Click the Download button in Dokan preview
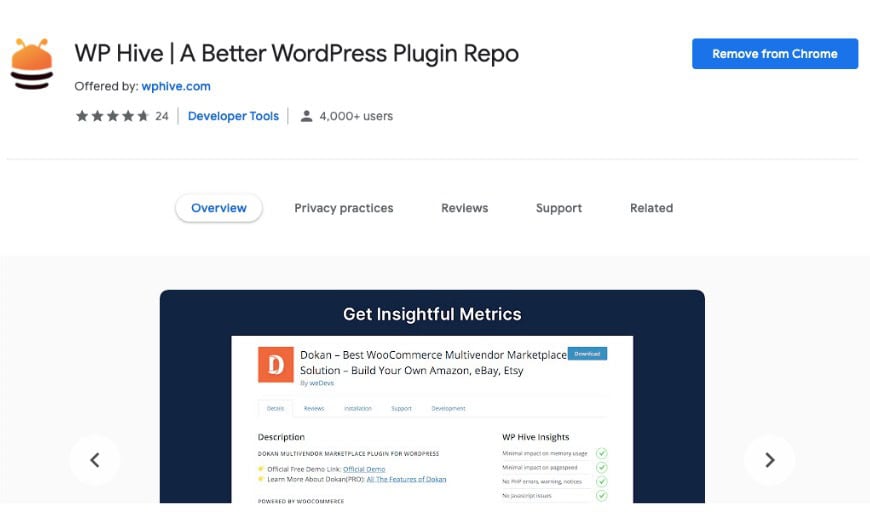This screenshot has width=870, height=530. [587, 354]
